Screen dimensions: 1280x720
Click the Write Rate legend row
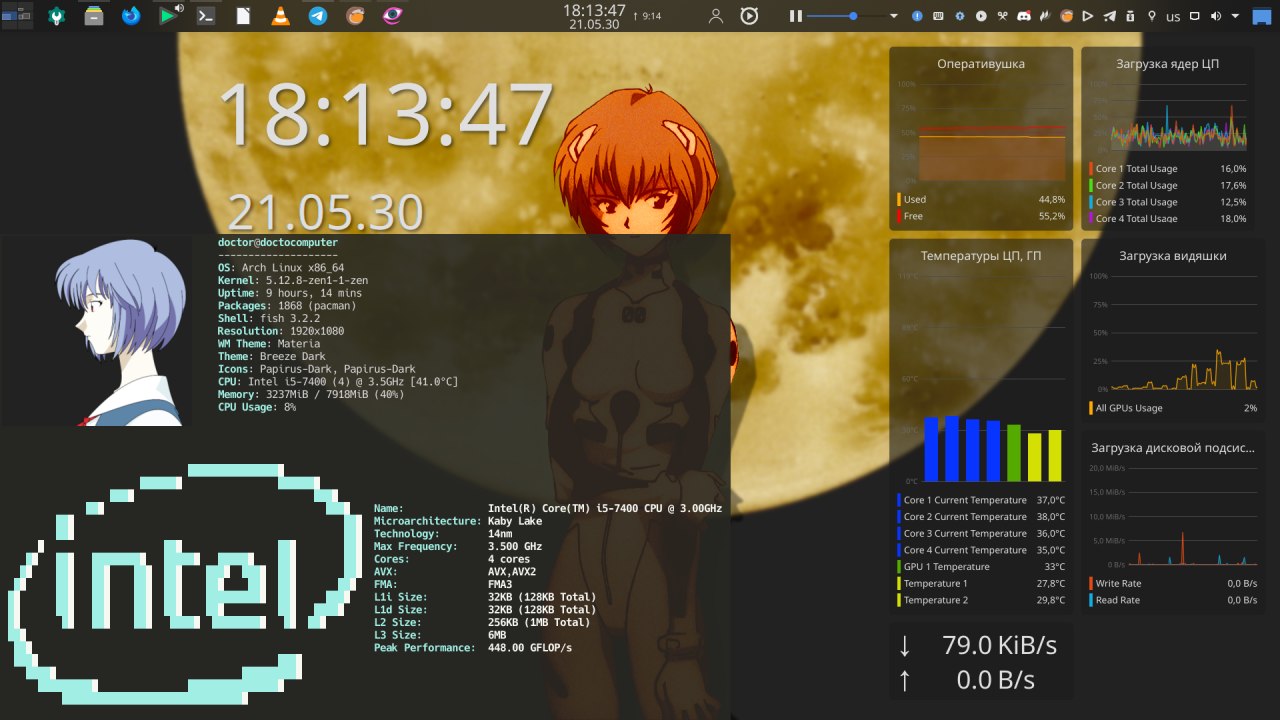(x=1173, y=583)
